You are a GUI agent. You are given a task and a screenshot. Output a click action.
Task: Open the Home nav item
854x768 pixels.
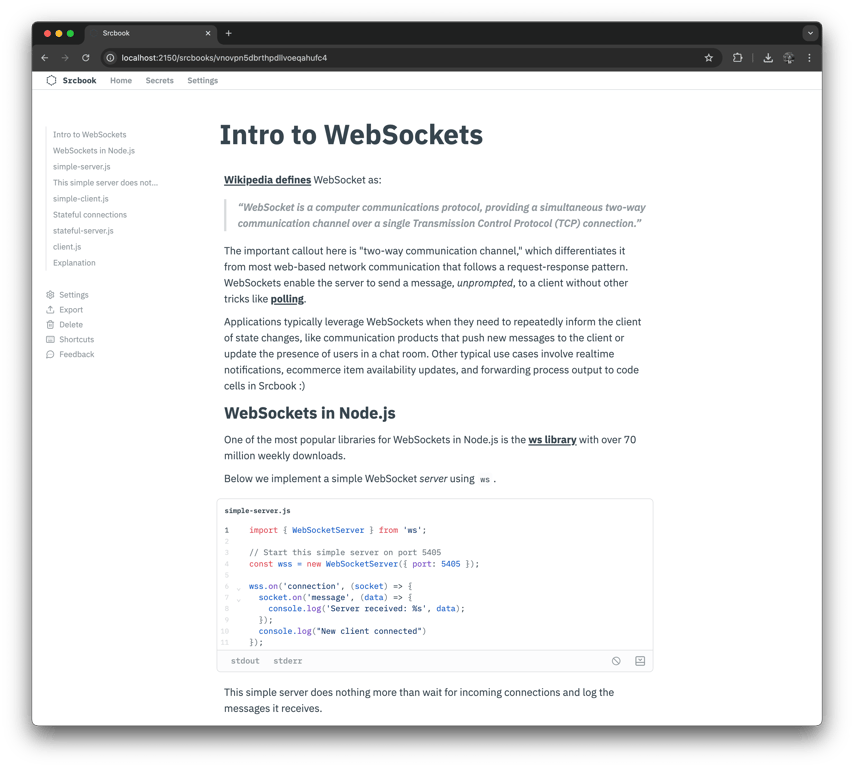121,80
